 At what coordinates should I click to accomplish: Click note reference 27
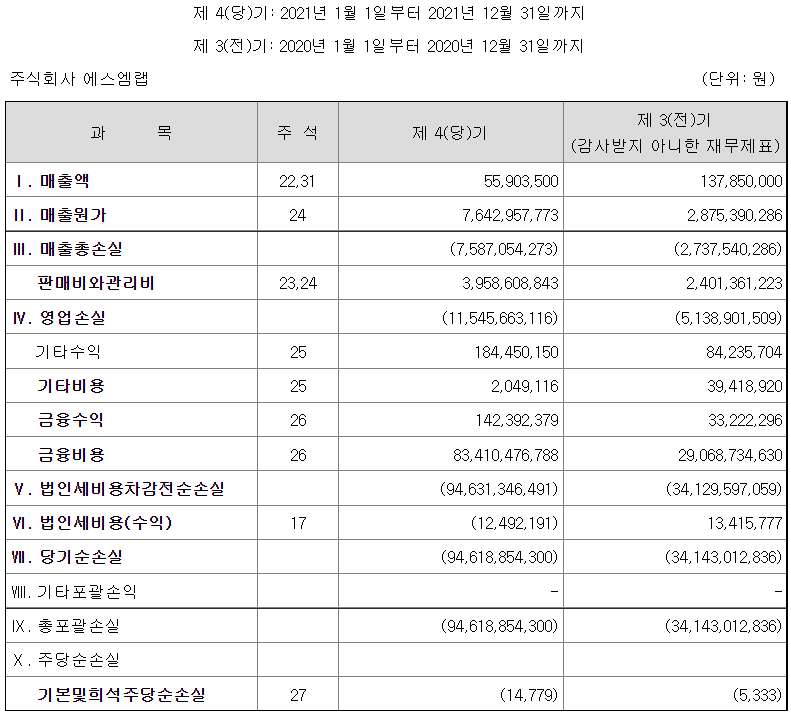click(x=298, y=695)
